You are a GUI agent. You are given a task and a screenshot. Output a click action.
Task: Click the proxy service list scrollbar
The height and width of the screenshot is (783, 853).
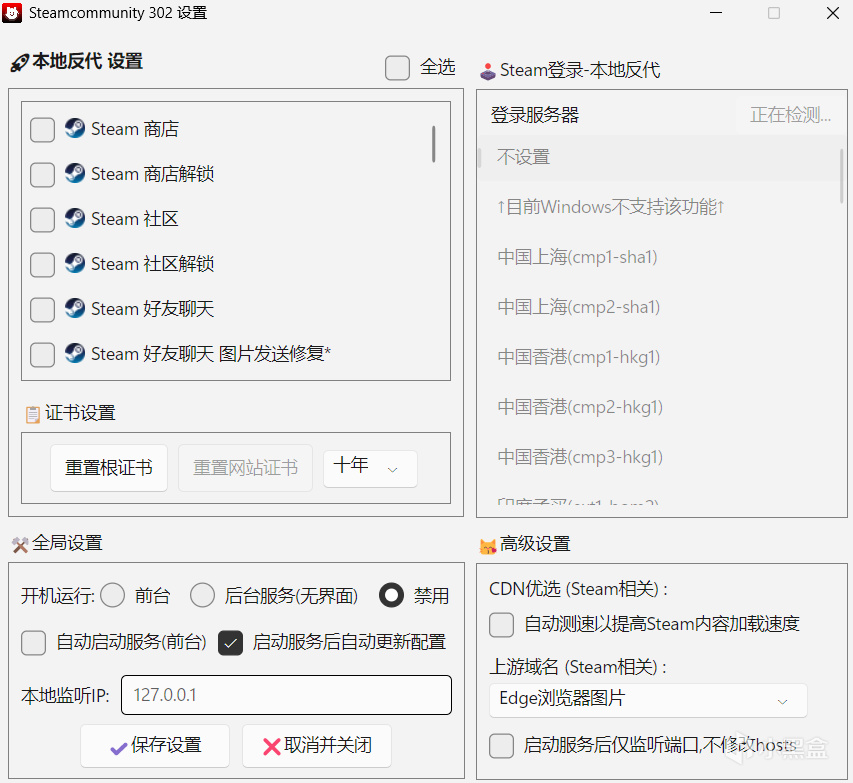434,144
